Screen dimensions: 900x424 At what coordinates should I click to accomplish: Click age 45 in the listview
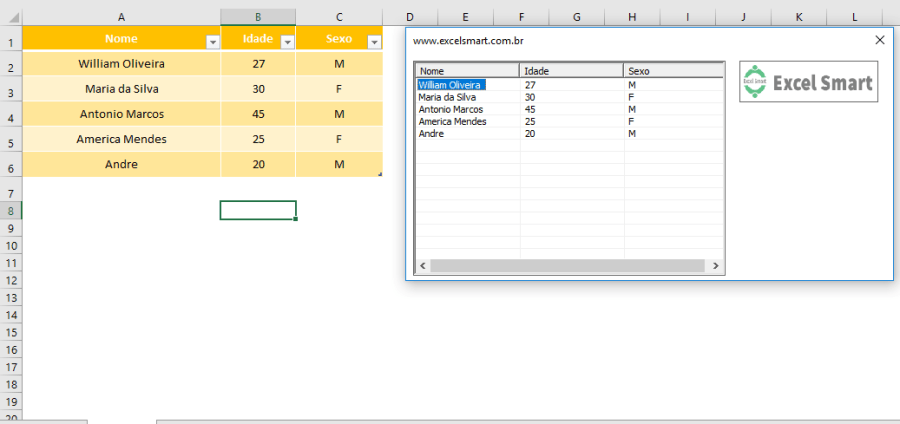(x=530, y=109)
